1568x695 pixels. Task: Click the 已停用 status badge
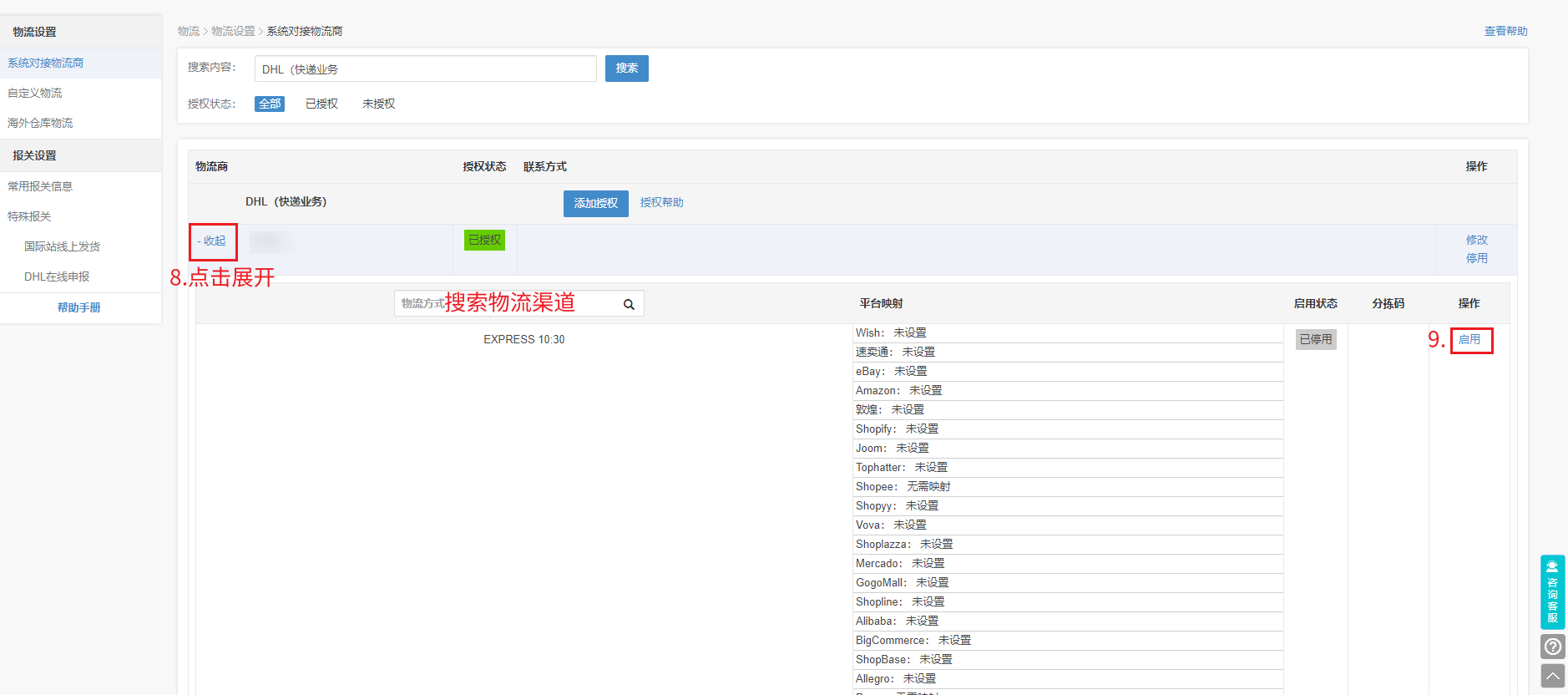point(1316,339)
